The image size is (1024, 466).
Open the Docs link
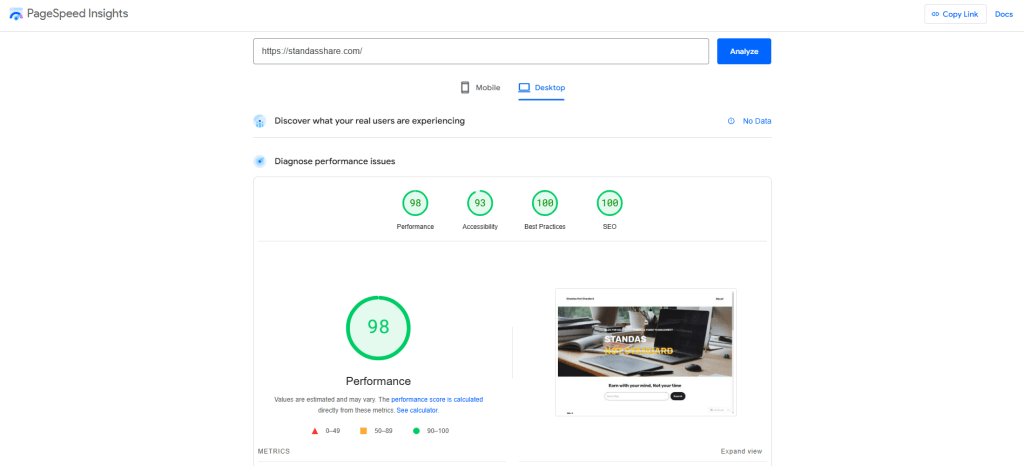(x=1003, y=14)
